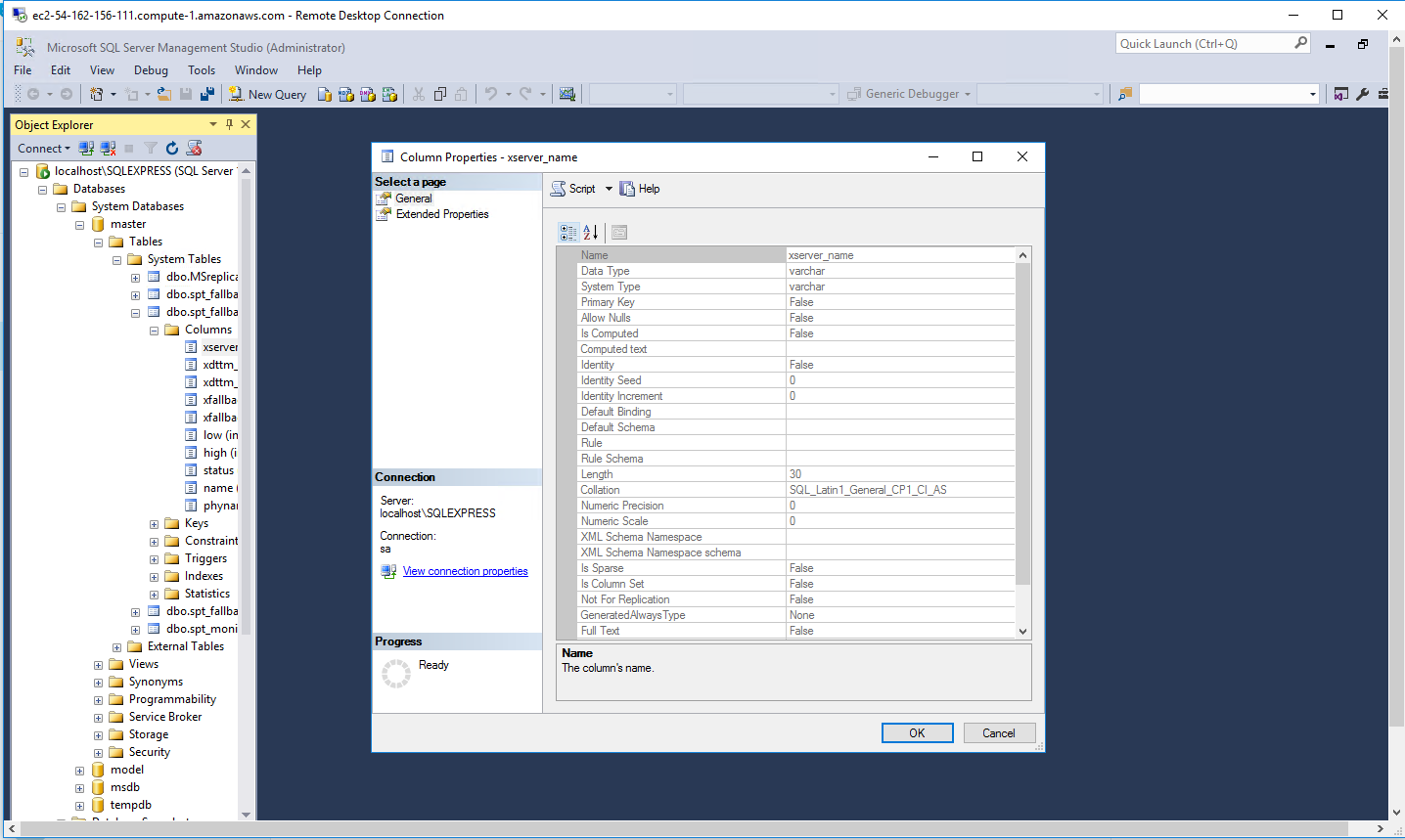This screenshot has width=1405, height=840.
Task: Click the Refresh icon in Object Explorer
Action: tap(172, 149)
